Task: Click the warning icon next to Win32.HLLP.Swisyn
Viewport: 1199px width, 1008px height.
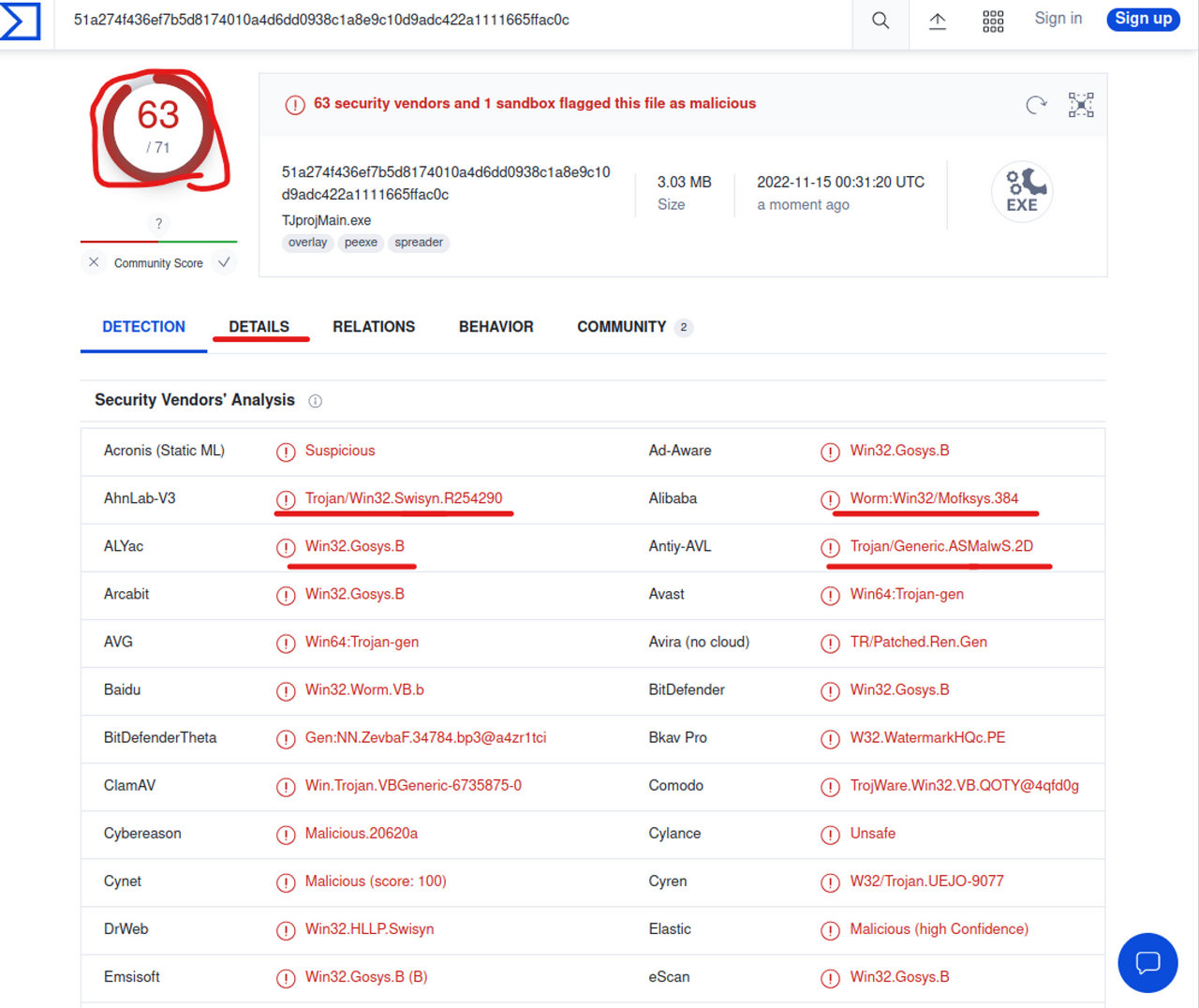Action: (286, 930)
